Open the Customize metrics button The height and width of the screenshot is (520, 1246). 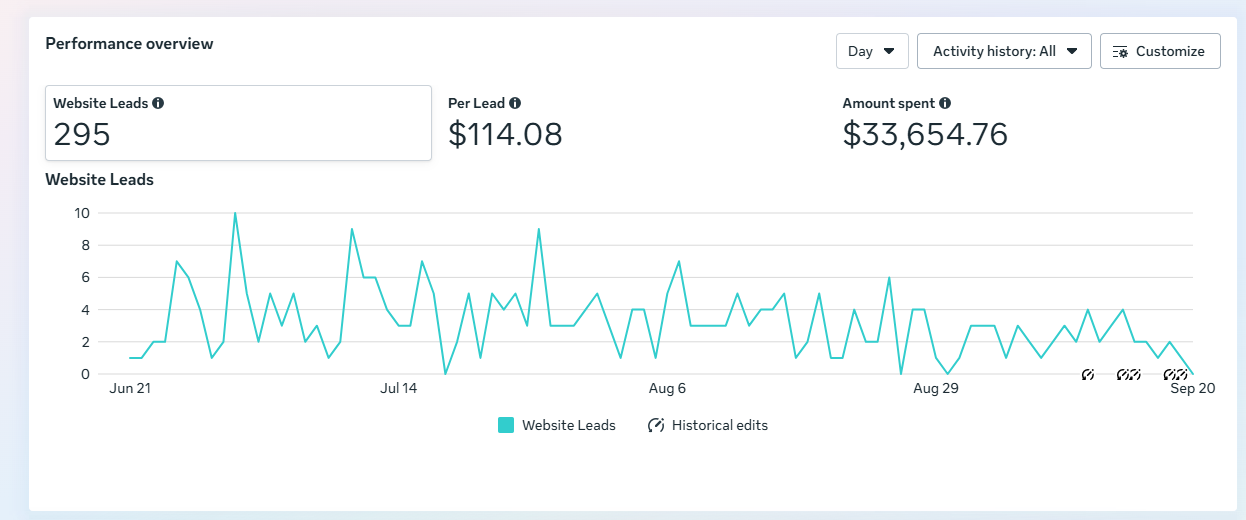coord(1160,51)
